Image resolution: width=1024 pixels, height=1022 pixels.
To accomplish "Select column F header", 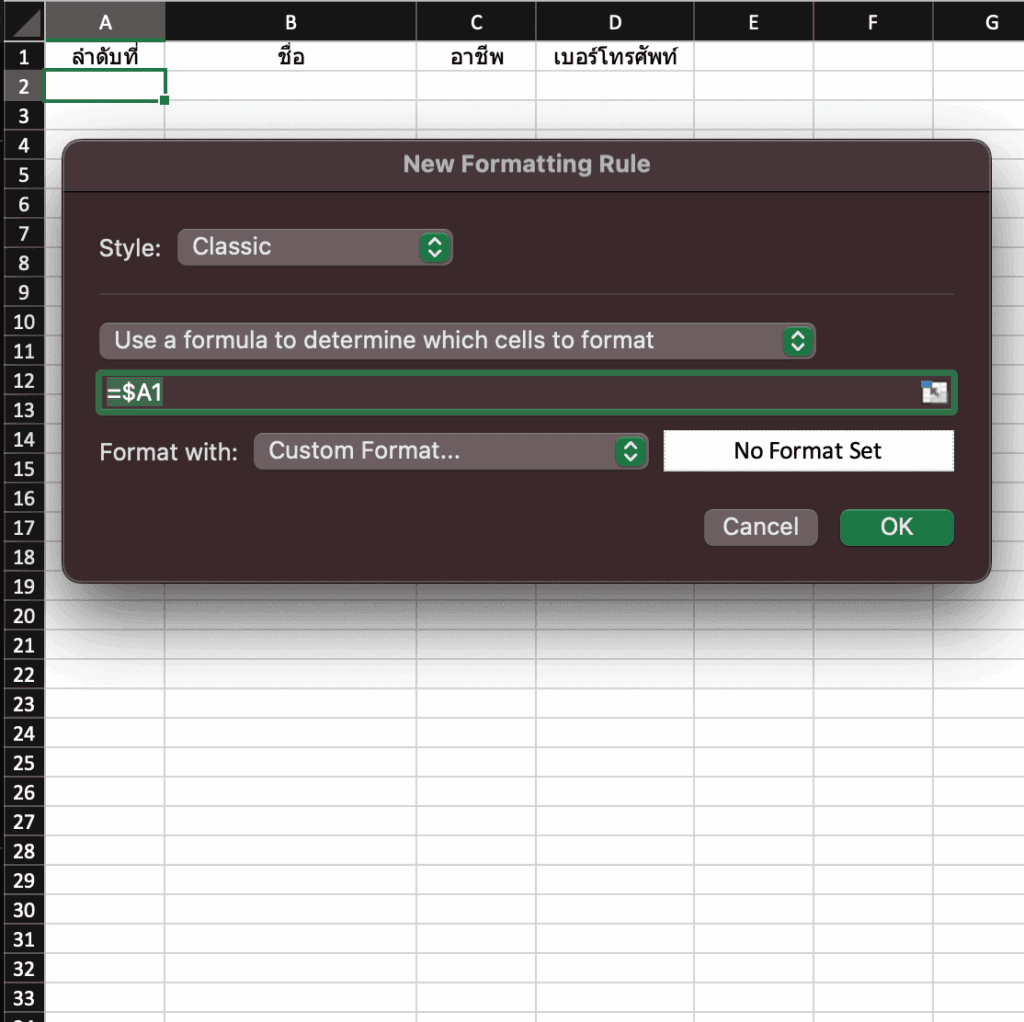I will click(873, 22).
